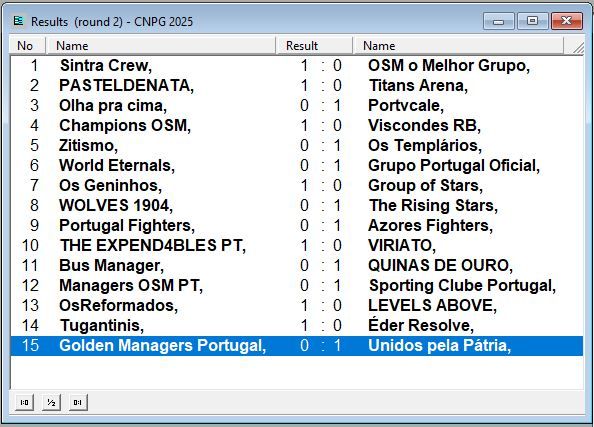Click the Result column header
This screenshot has width=594, height=427.
pos(314,46)
